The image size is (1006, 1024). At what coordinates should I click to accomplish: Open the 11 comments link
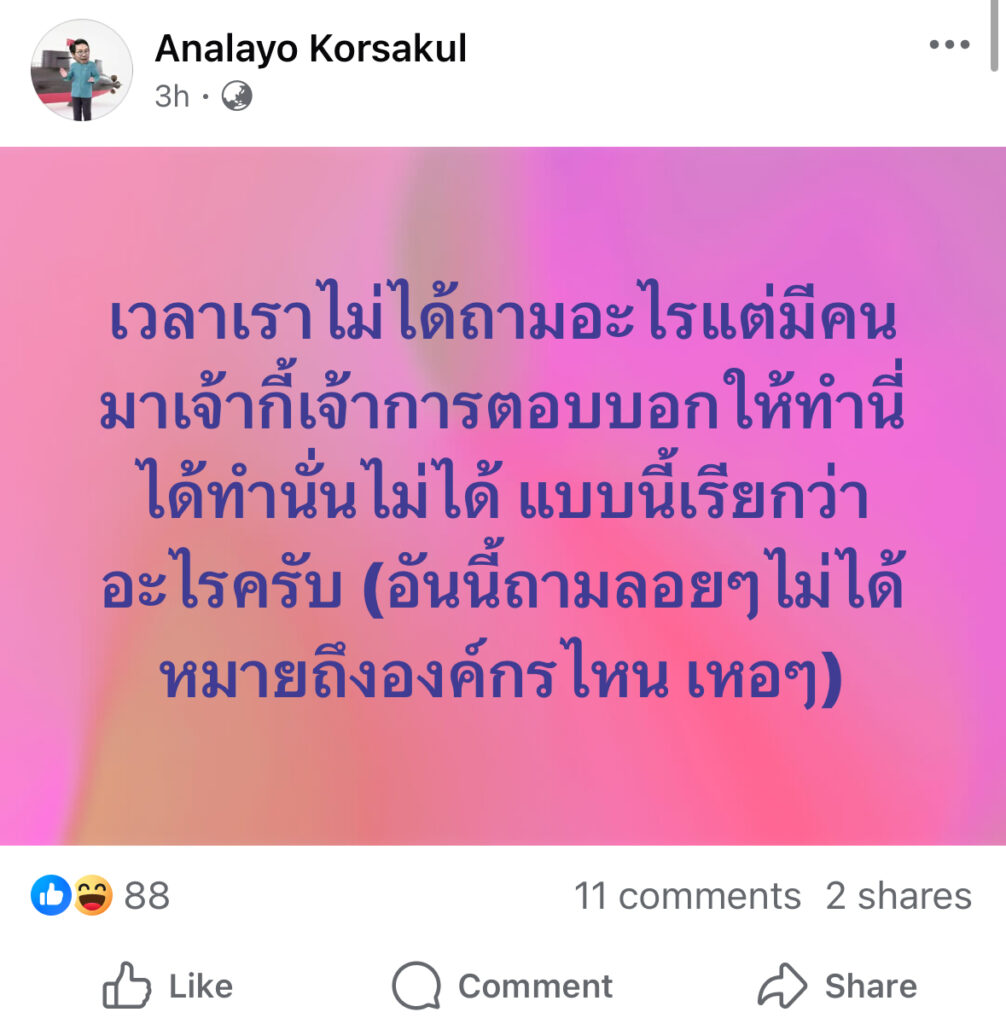click(x=687, y=895)
